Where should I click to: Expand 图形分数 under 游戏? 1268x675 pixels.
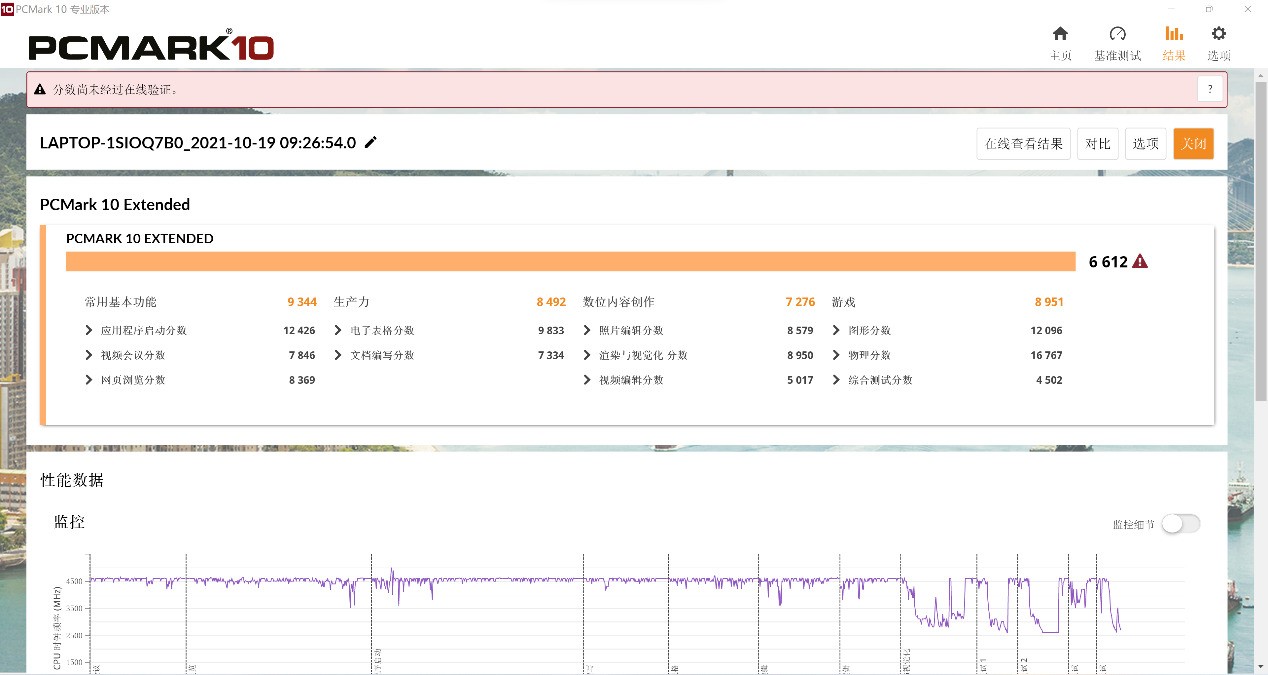click(837, 331)
